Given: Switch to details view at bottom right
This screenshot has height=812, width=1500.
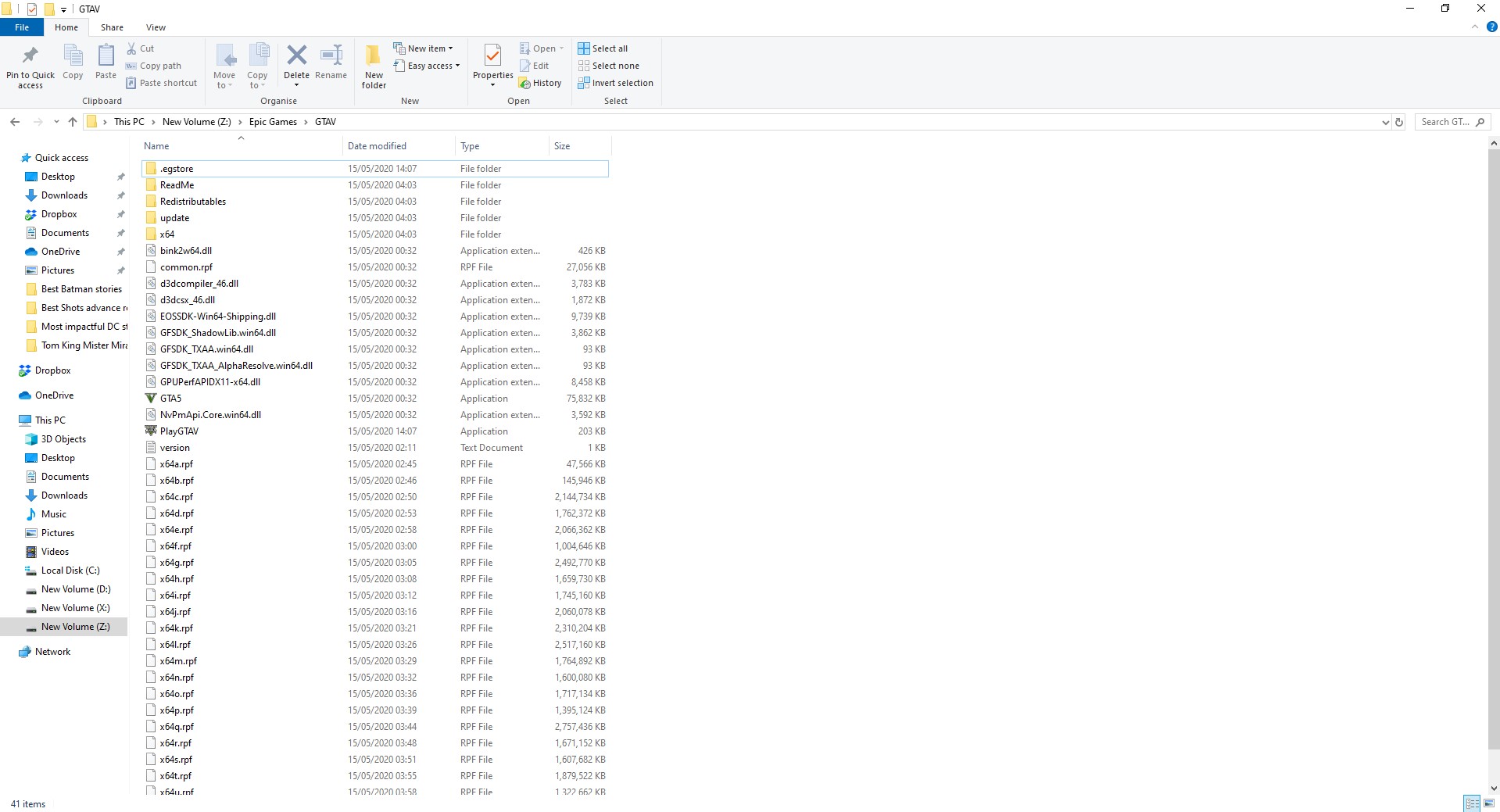Looking at the screenshot, I should [1473, 803].
